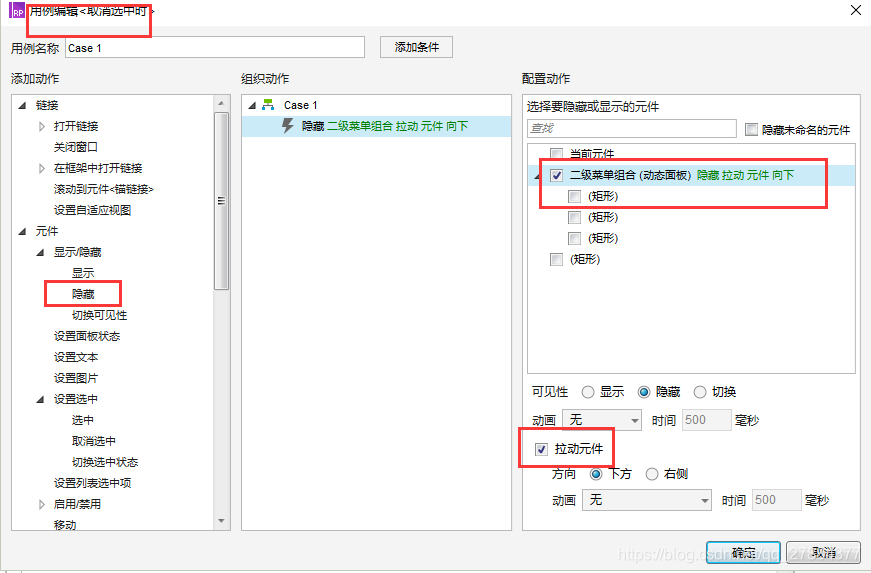Click pull-widget 时间 field
The image size is (871, 573).
coord(777,500)
